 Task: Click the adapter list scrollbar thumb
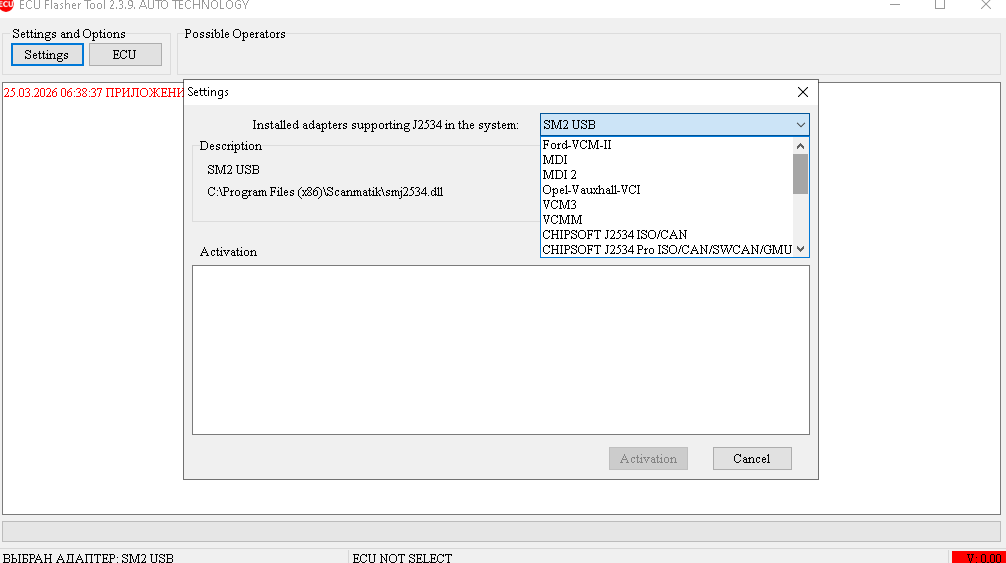pyautogui.click(x=800, y=173)
